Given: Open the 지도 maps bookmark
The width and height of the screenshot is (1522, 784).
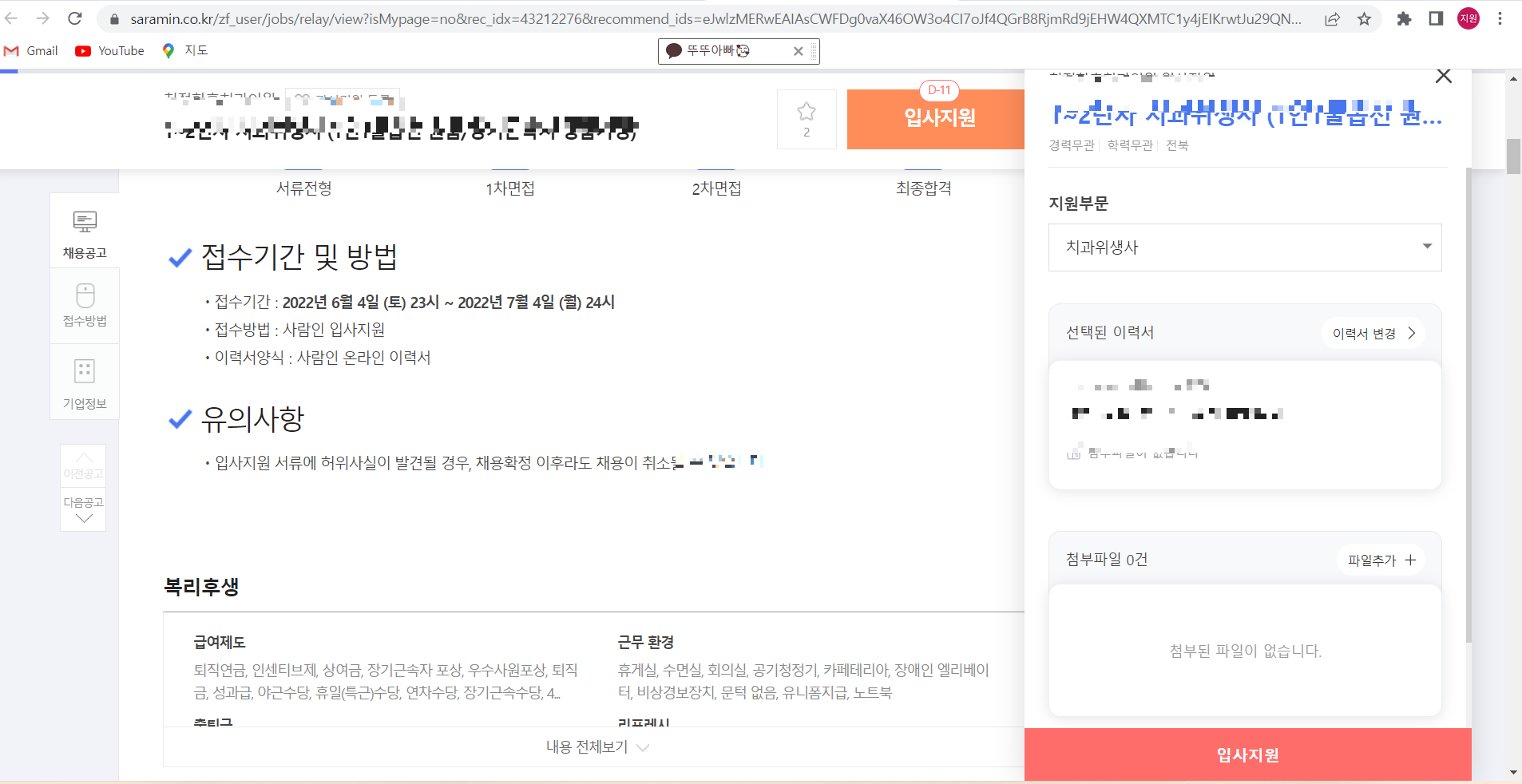Looking at the screenshot, I should (184, 50).
